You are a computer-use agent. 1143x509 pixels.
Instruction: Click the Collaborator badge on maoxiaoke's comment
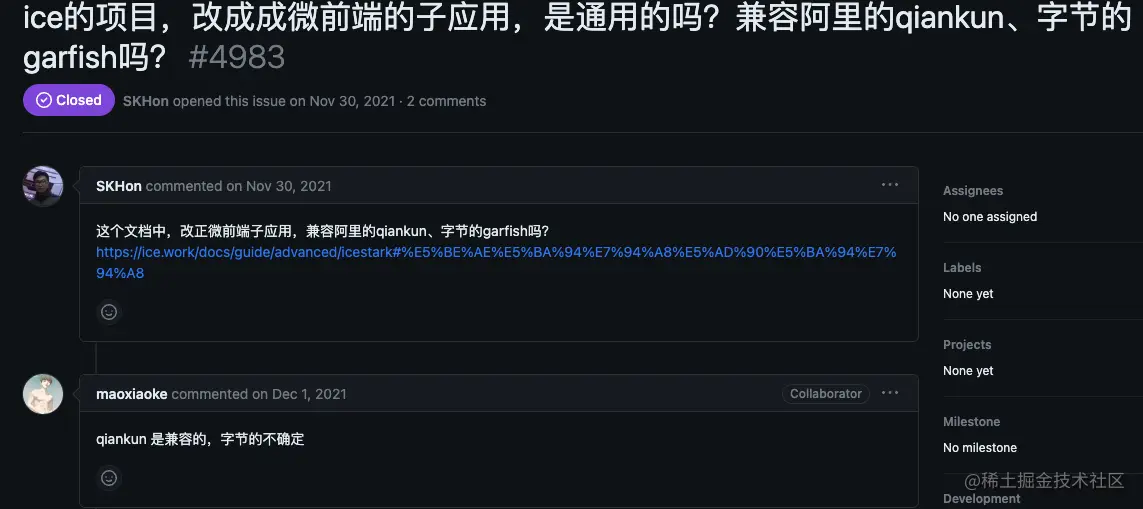826,394
